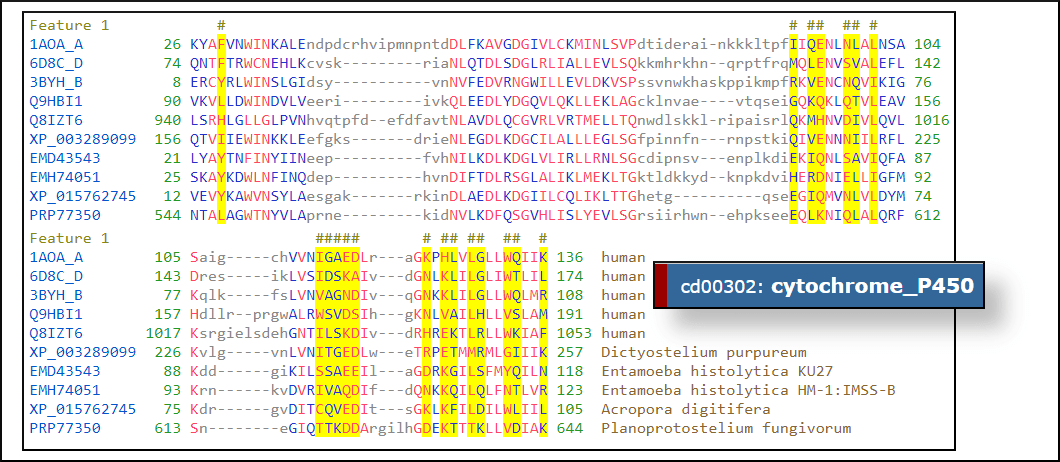Open the 3BYH_B accession on the row starting 77
This screenshot has width=1060, height=462.
[57, 295]
